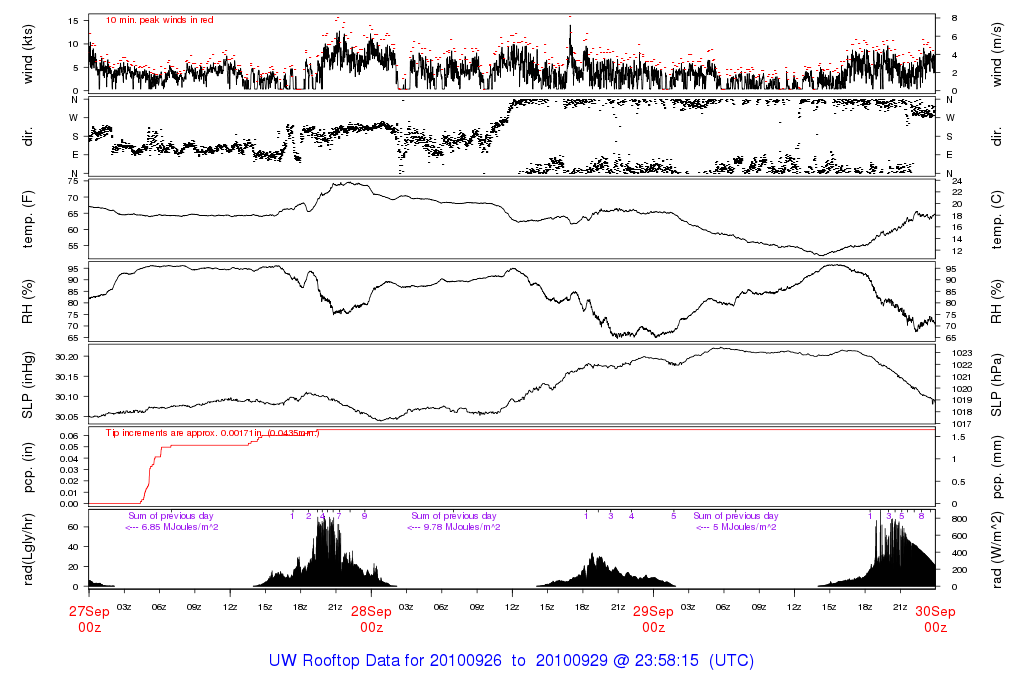1024x700 pixels.
Task: Click the '15' tick on wind (kts) axis
Action: pyautogui.click(x=73, y=21)
